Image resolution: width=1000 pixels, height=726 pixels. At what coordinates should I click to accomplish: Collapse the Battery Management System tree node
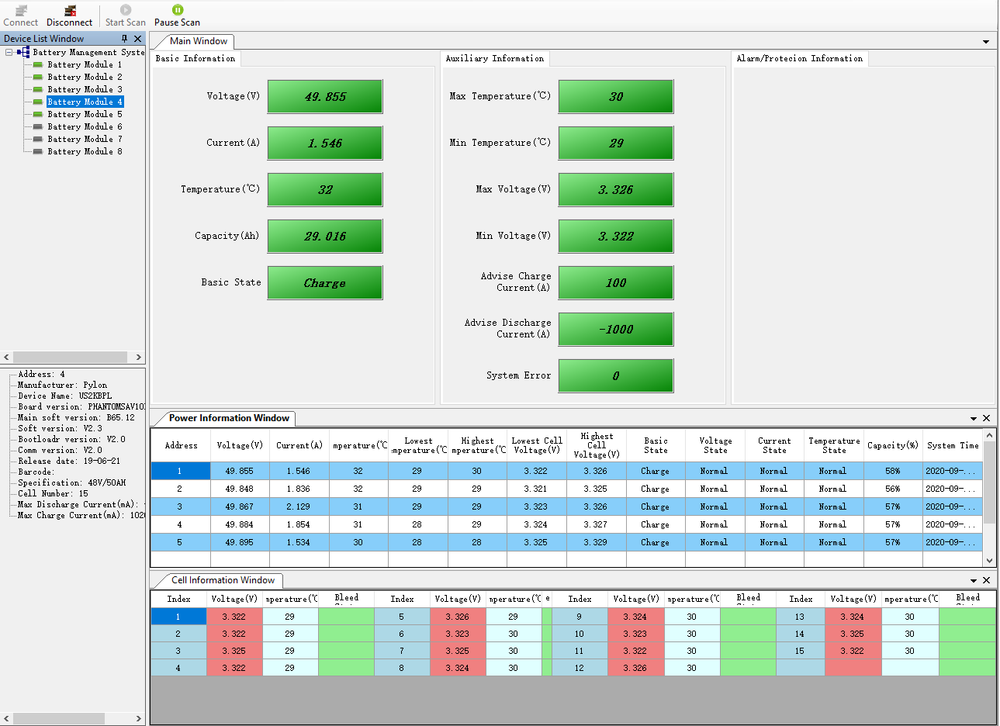pos(9,52)
